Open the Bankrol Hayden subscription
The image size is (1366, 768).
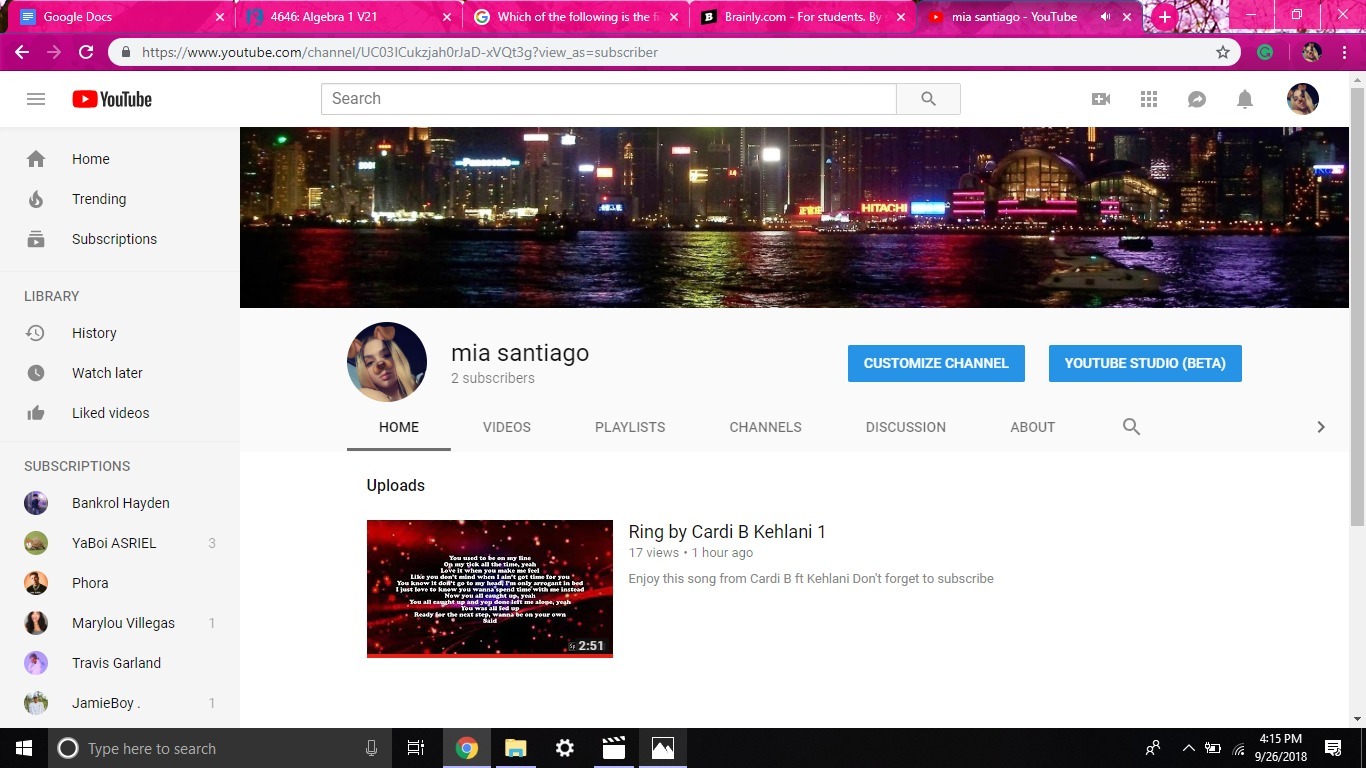point(120,503)
